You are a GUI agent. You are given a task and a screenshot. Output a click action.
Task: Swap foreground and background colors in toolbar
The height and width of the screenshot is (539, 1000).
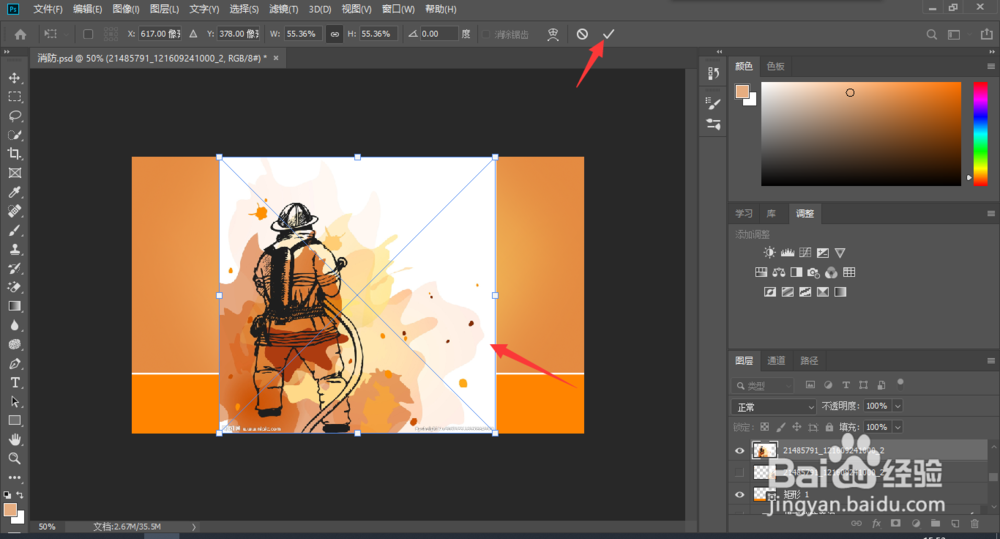click(20, 495)
